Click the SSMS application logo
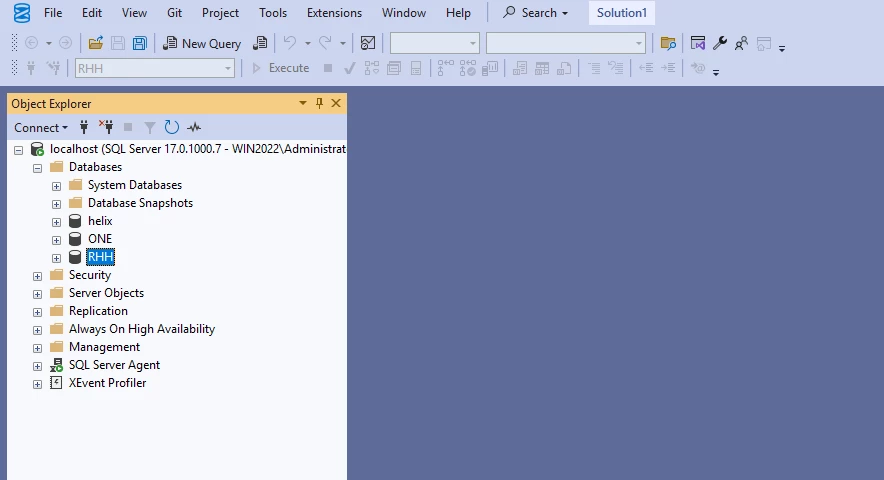 coord(22,13)
